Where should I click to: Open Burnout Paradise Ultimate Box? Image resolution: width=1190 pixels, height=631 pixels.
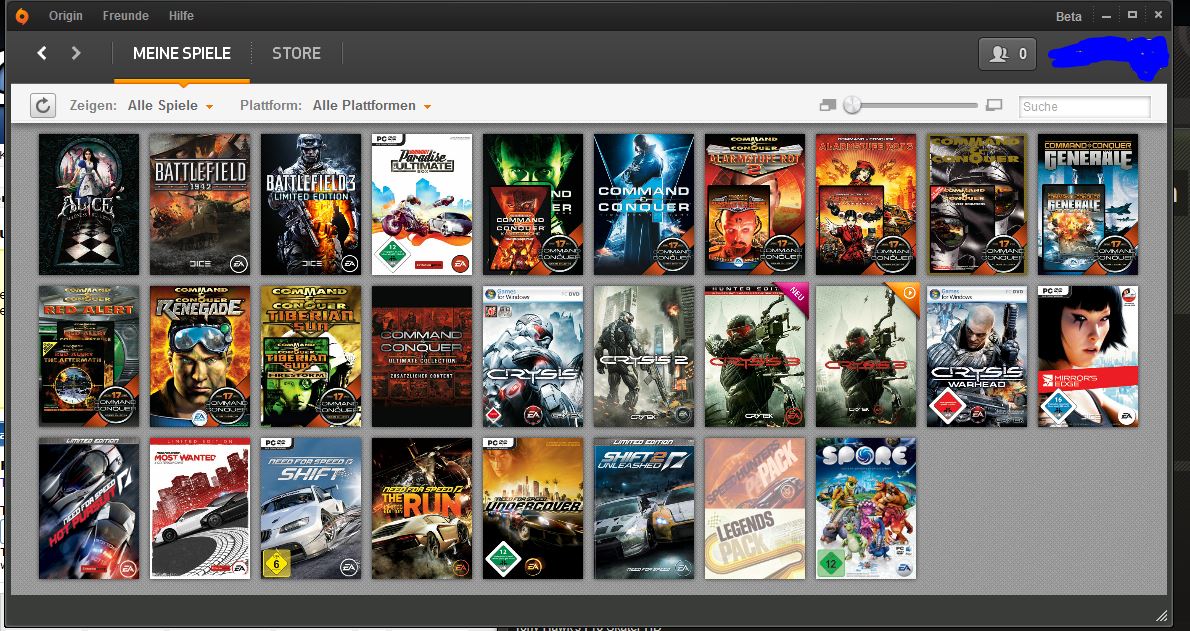click(422, 204)
